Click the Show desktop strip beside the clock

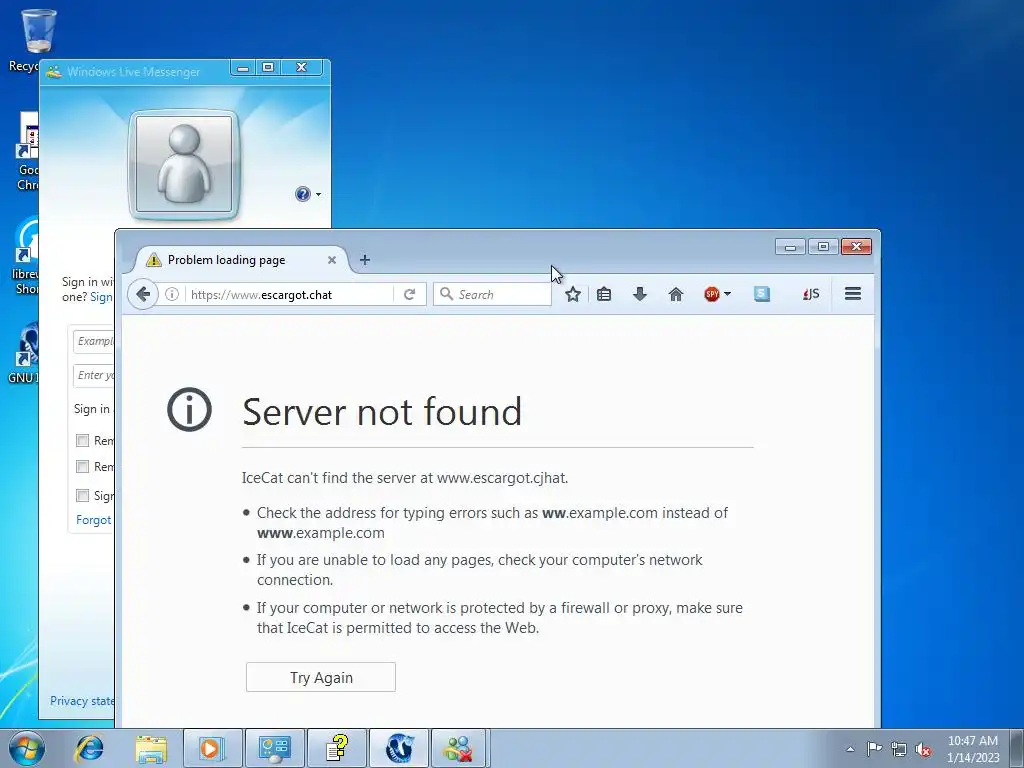tap(1017, 749)
